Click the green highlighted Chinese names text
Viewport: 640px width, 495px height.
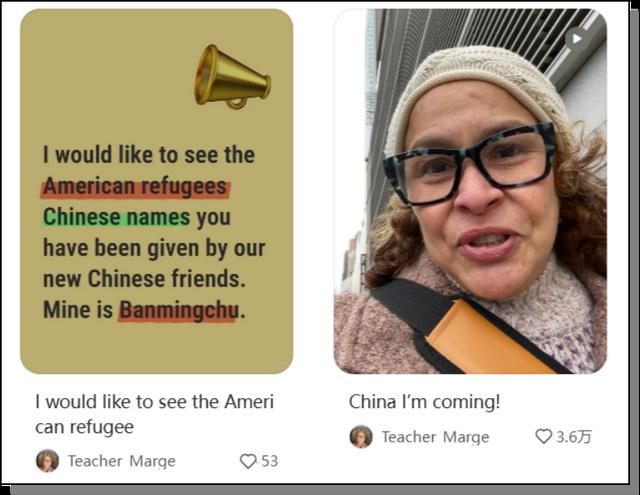click(117, 218)
